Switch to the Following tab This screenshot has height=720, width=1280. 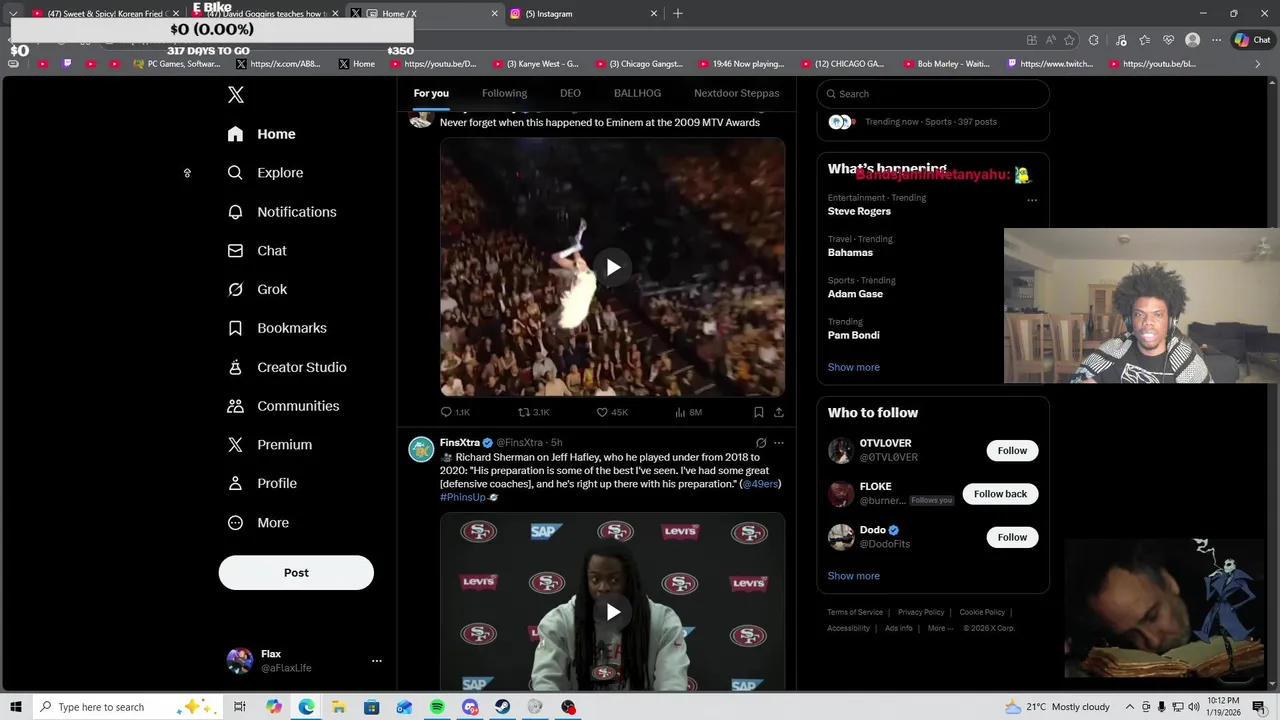(504, 93)
